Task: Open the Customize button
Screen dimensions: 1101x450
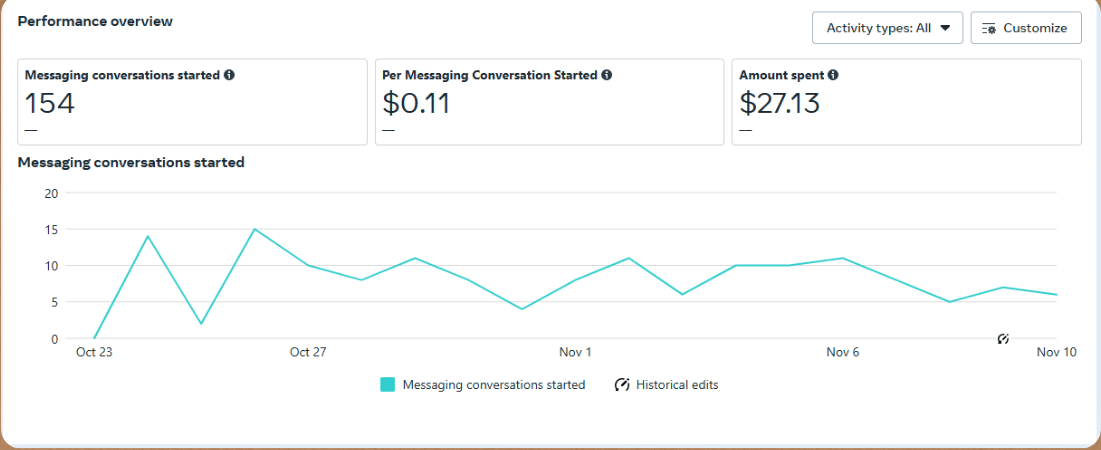Action: coord(1025,28)
